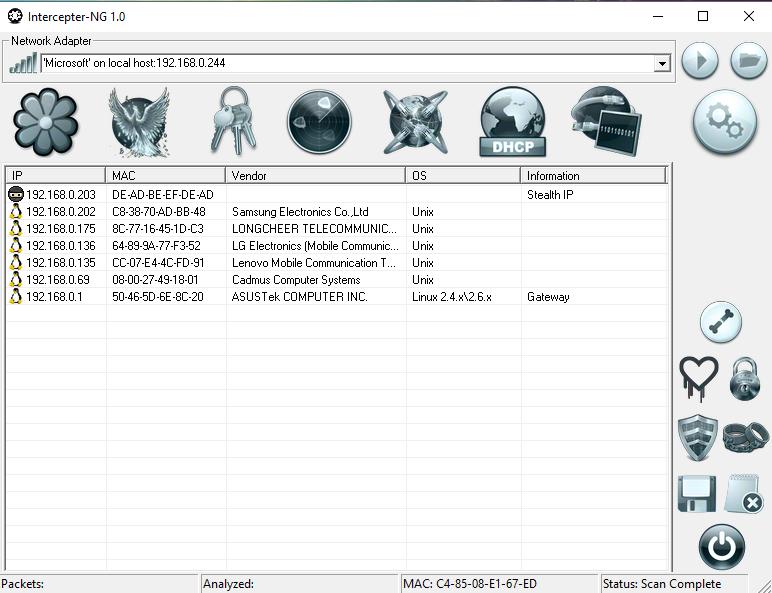Click penguin icon beside 192.168.0.202
Image resolution: width=772 pixels, height=593 pixels.
tap(16, 212)
